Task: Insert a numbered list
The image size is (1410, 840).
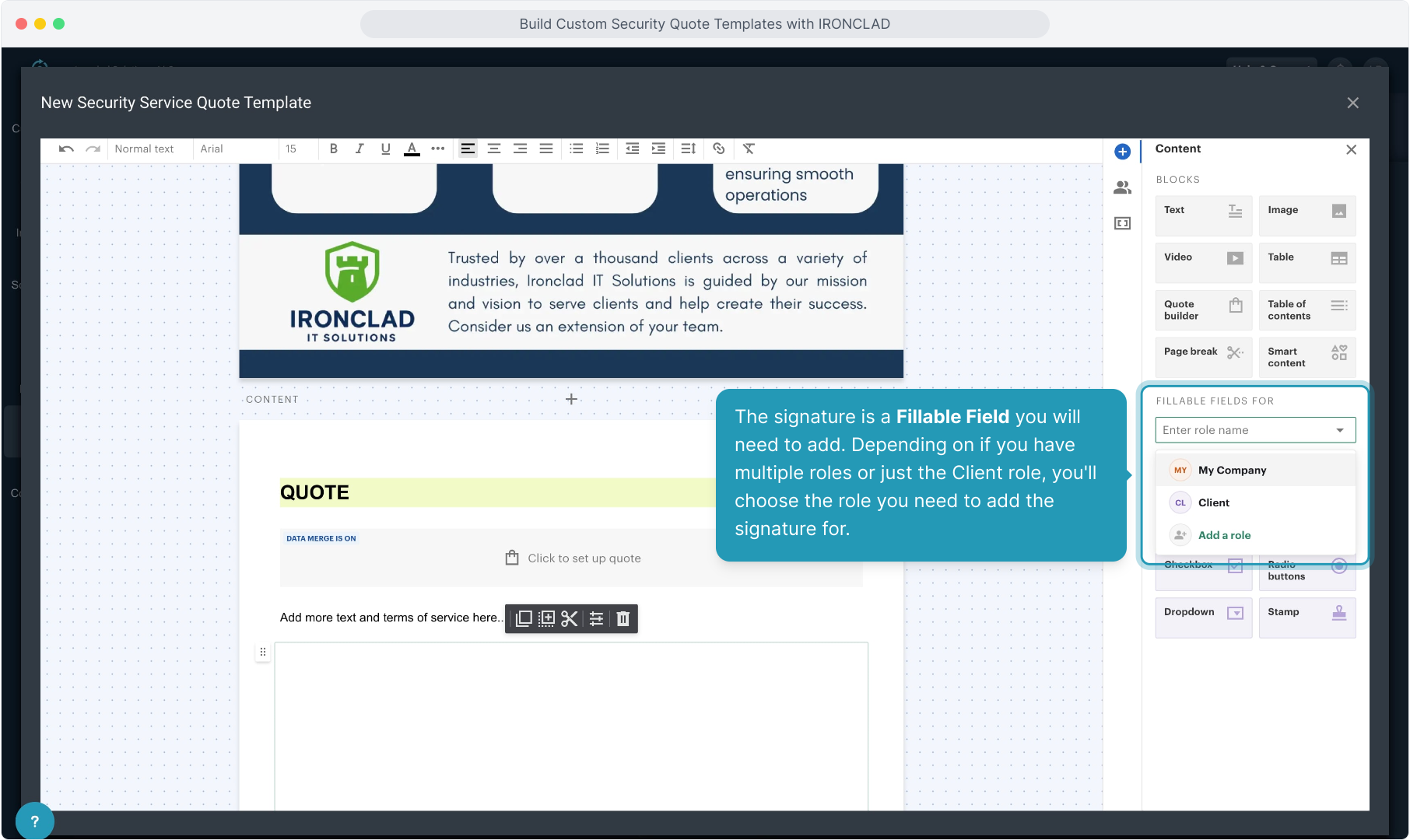Action: (x=602, y=149)
